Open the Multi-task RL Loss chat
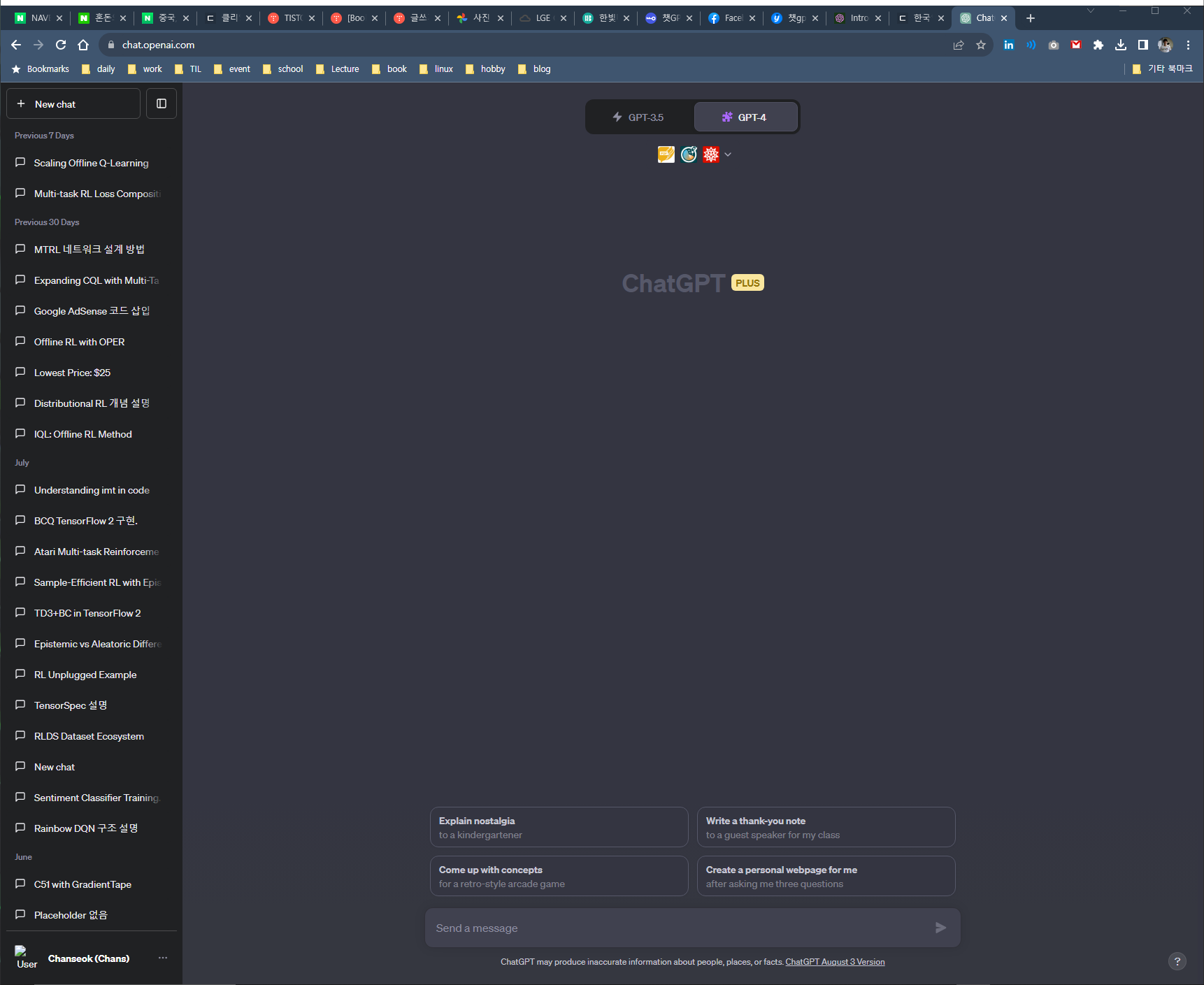The image size is (1204, 985). (92, 194)
